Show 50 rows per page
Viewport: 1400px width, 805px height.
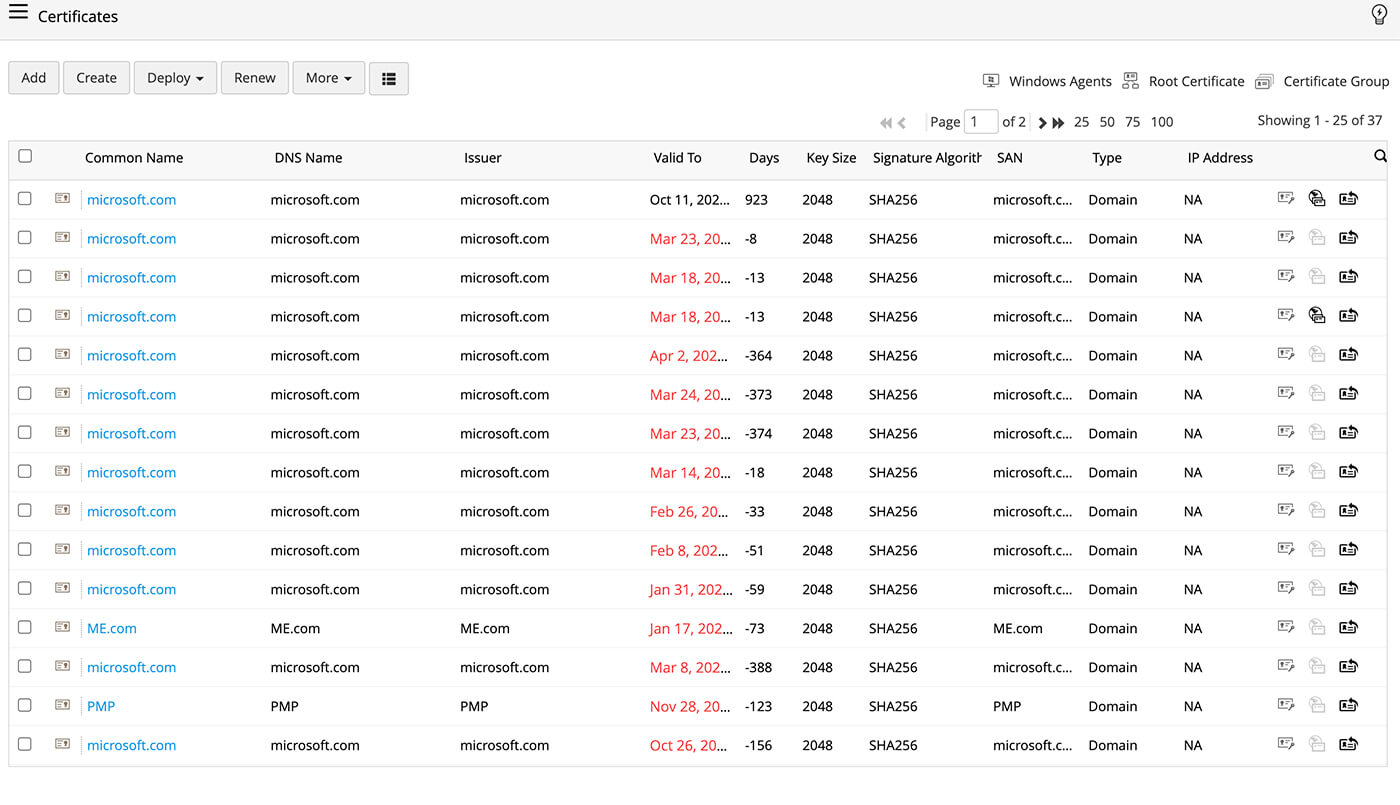click(1107, 122)
